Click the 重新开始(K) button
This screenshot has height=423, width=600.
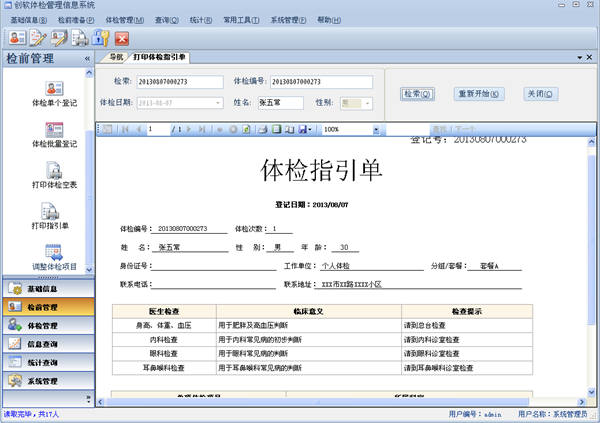479,94
